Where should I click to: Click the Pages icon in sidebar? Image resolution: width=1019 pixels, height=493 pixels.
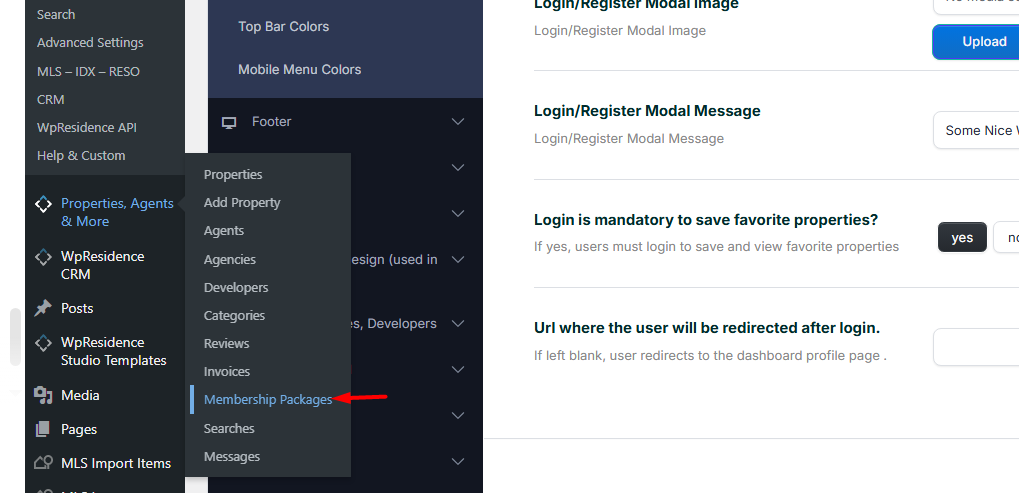click(43, 429)
